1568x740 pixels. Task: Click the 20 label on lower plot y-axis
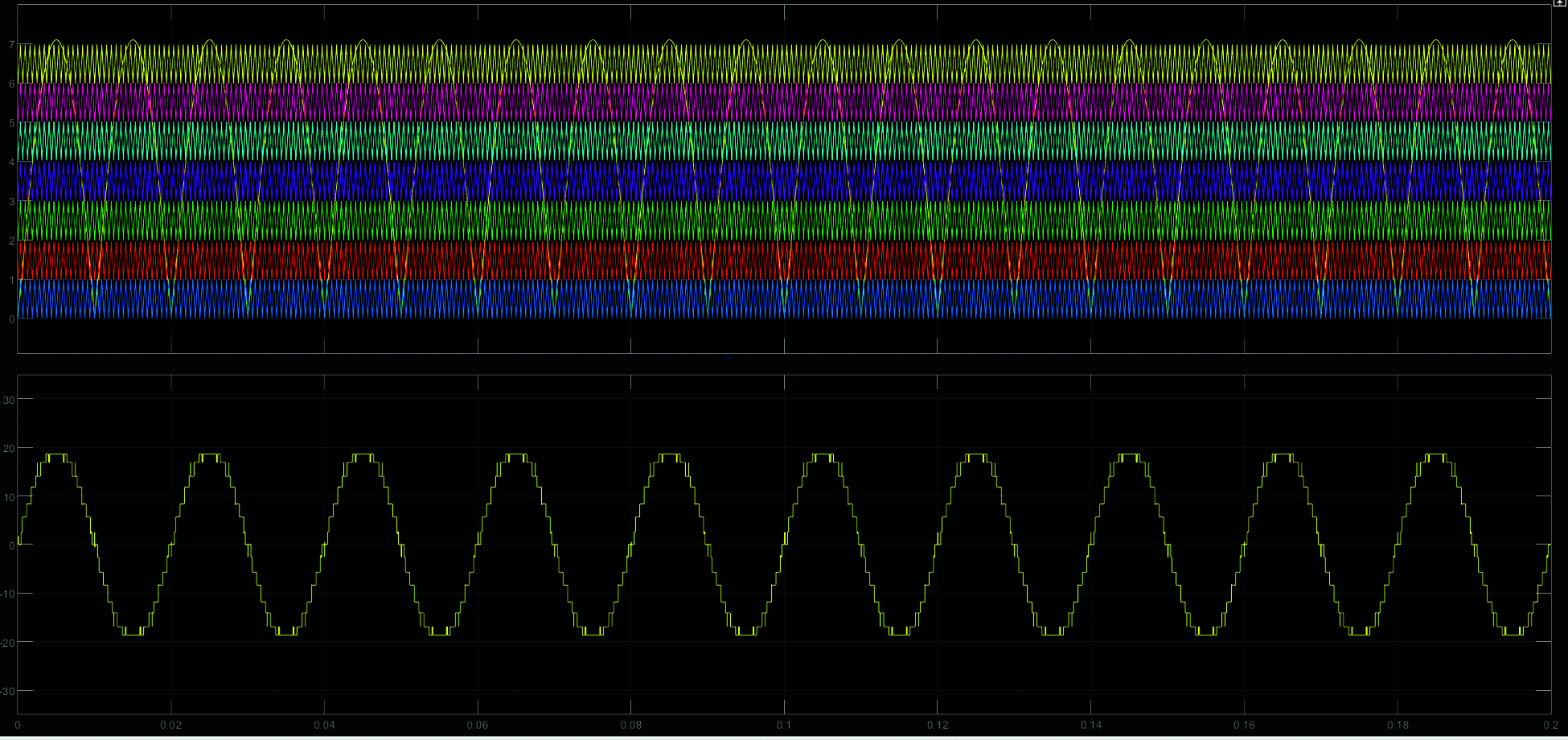point(9,448)
